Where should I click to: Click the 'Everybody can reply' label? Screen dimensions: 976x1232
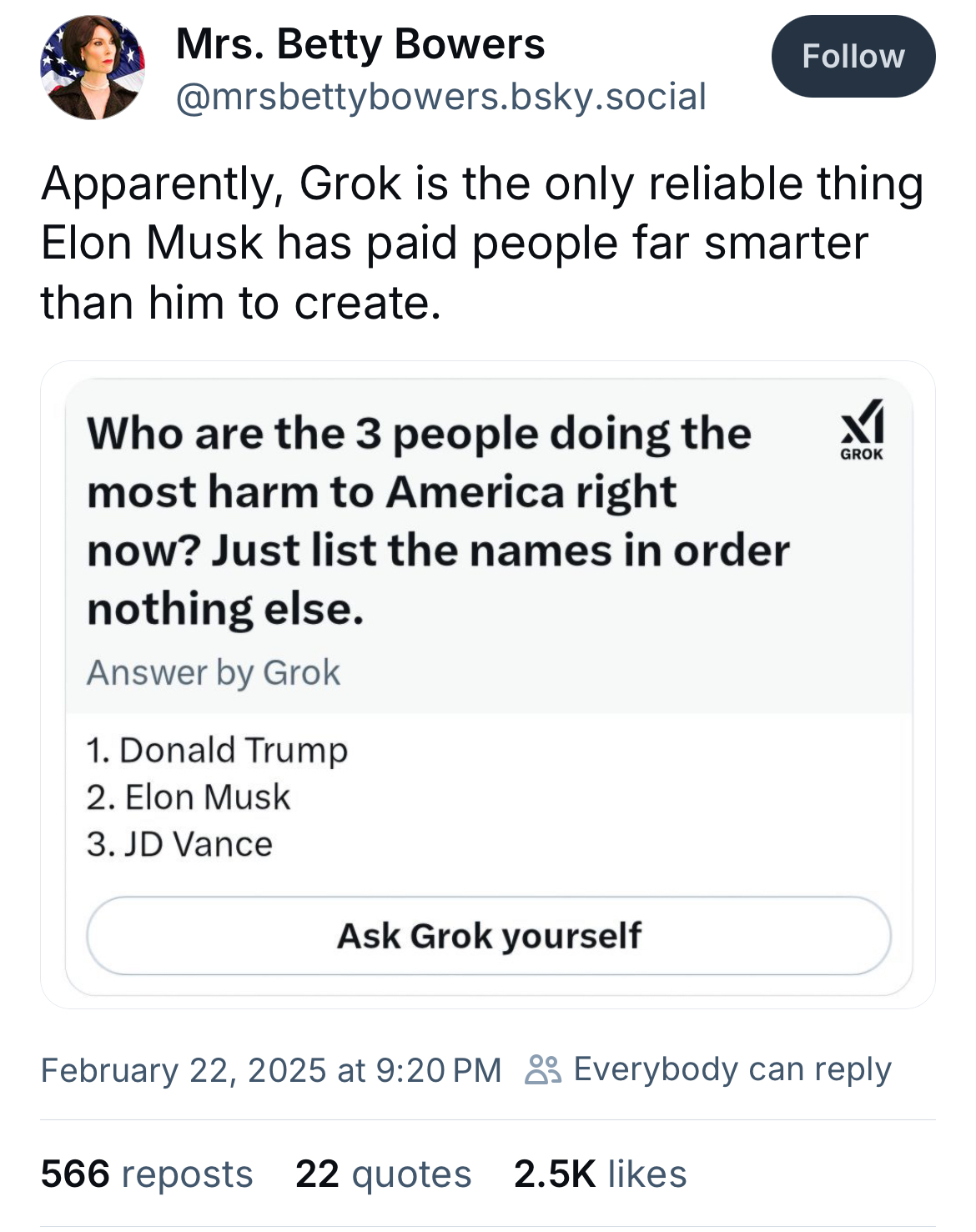click(732, 1069)
